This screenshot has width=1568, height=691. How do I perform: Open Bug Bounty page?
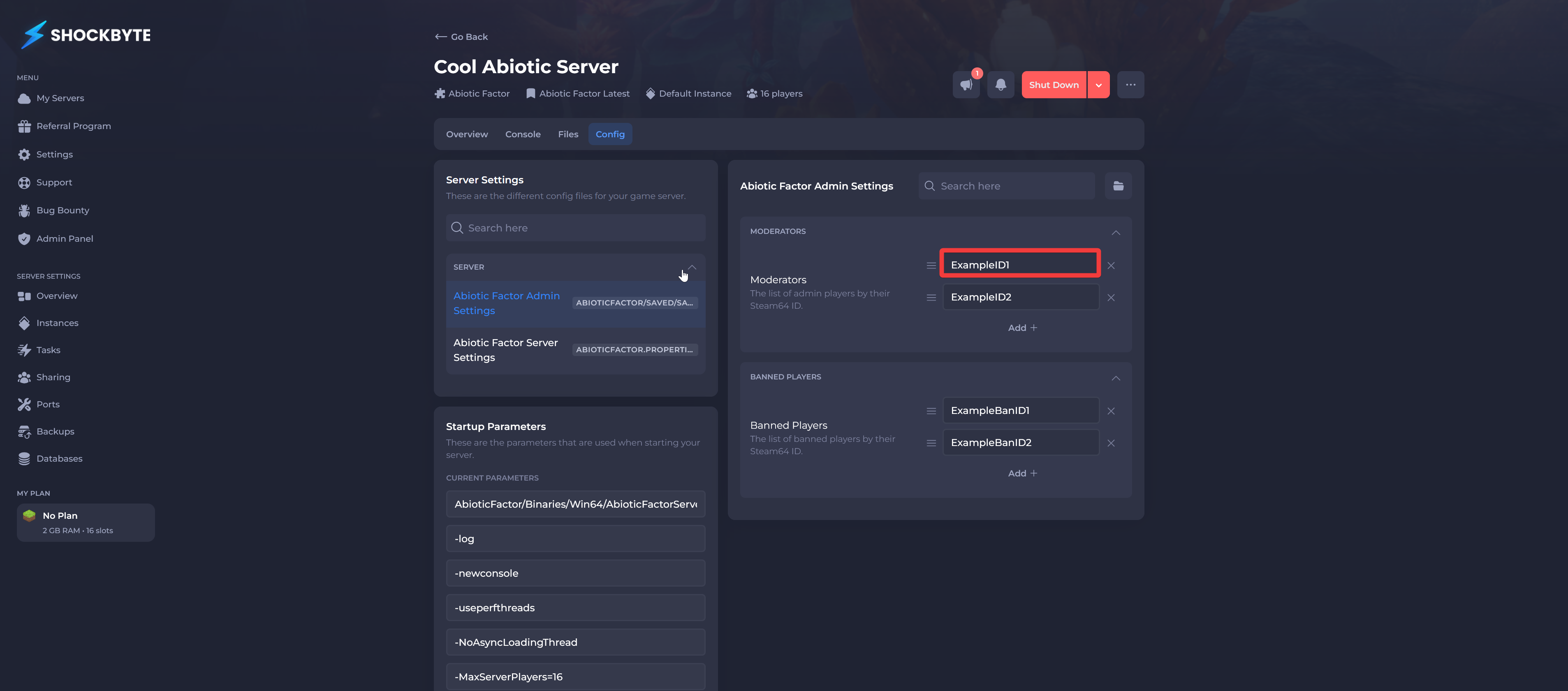click(x=53, y=210)
